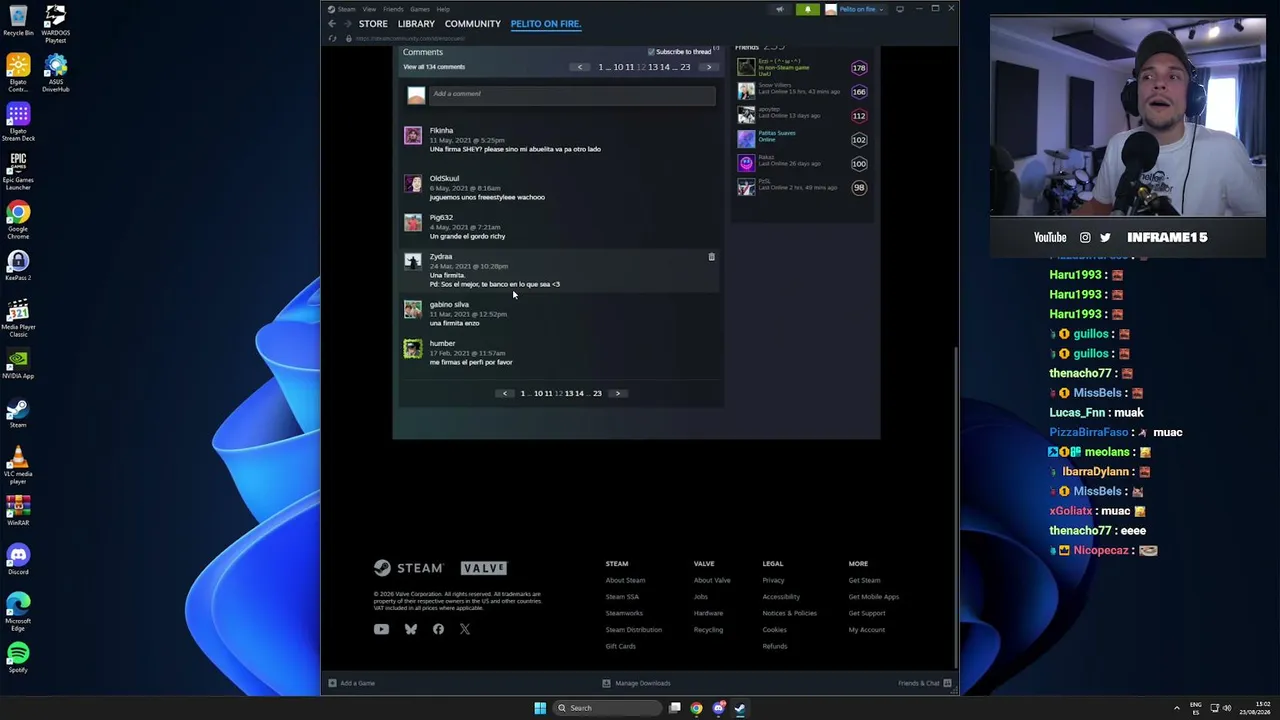Open the Steamworks footer link
Image resolution: width=1280 pixels, height=720 pixels.
[x=624, y=613]
